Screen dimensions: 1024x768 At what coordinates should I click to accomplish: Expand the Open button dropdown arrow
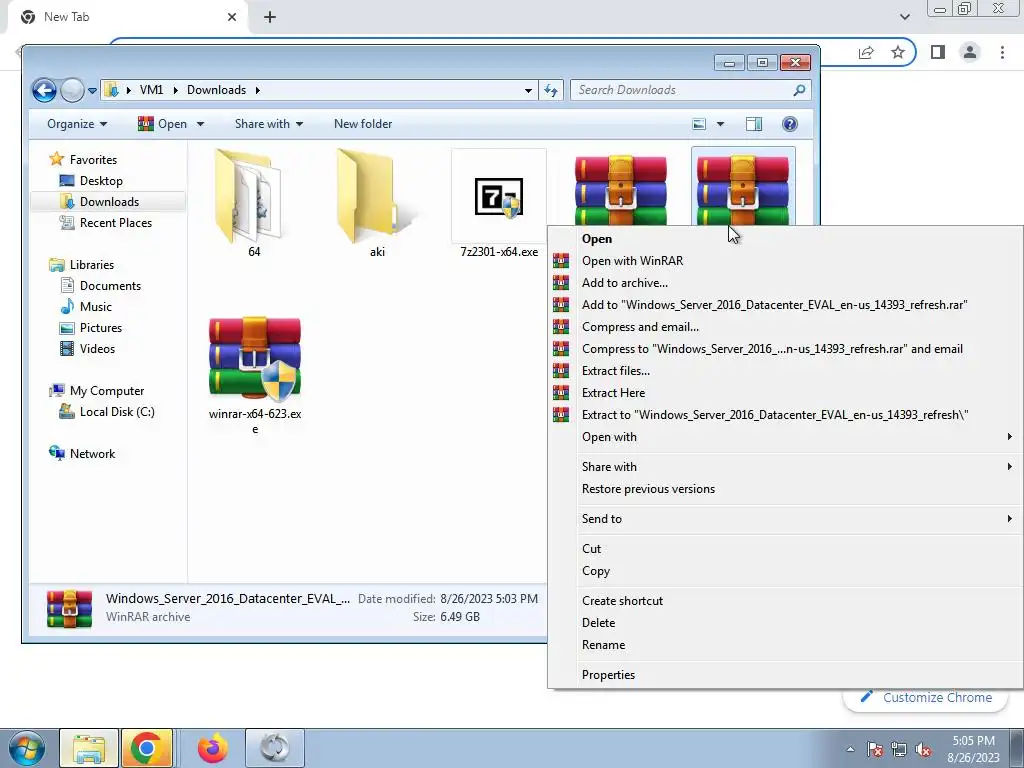pos(200,124)
